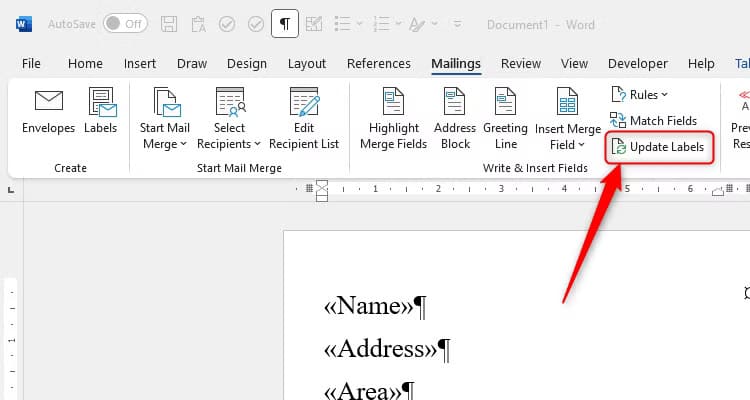The height and width of the screenshot is (400, 750).
Task: Click Match Fields
Action: 653,121
